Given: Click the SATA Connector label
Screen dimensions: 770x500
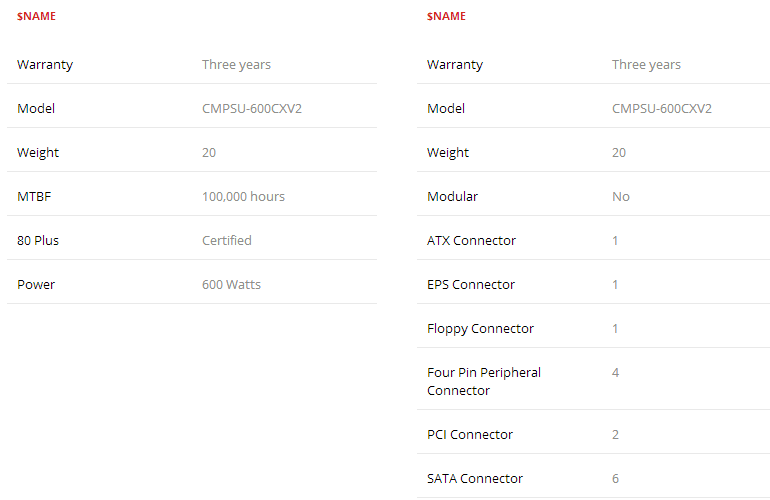Looking at the screenshot, I should [x=475, y=478].
